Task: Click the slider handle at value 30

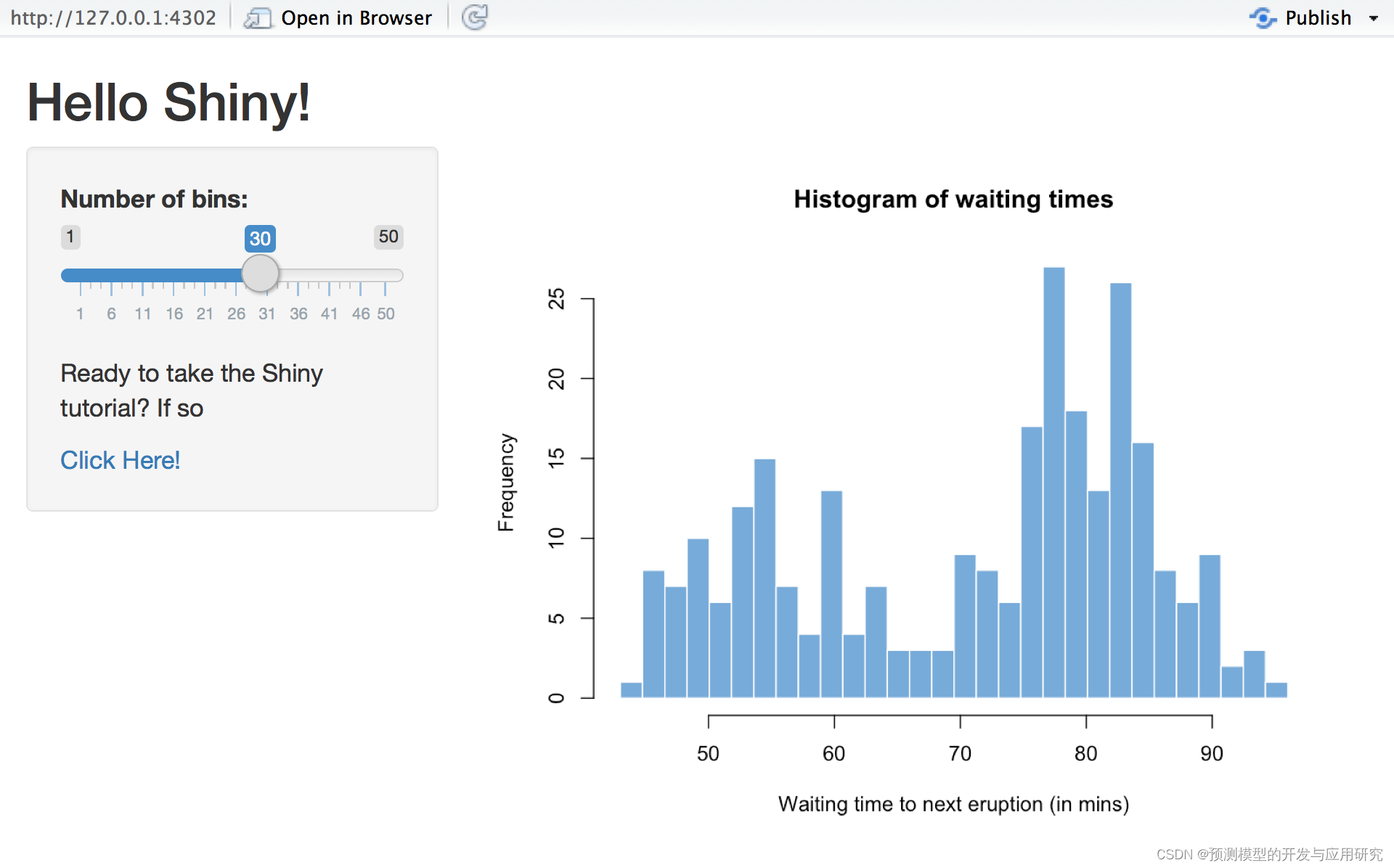Action: (260, 274)
